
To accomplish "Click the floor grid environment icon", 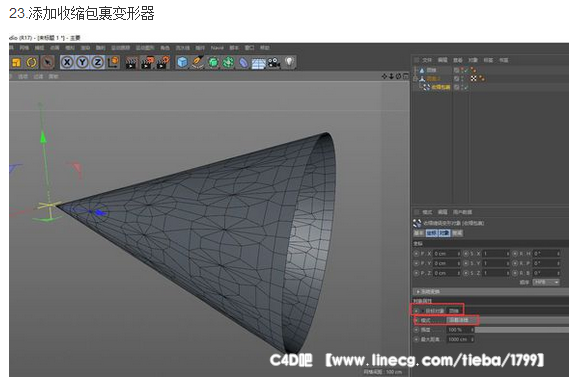I will coord(258,63).
